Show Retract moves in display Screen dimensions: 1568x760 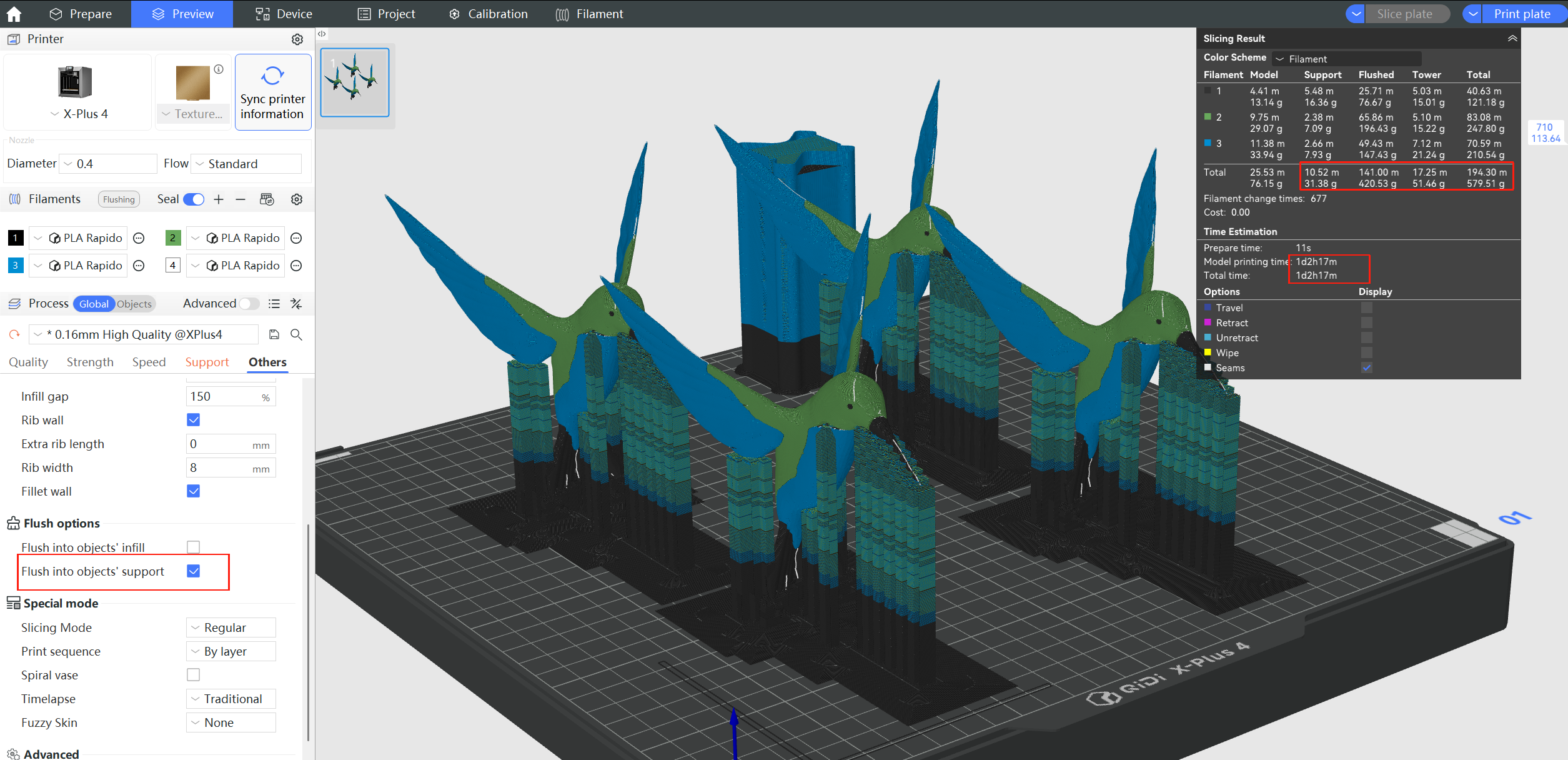pyautogui.click(x=1367, y=322)
